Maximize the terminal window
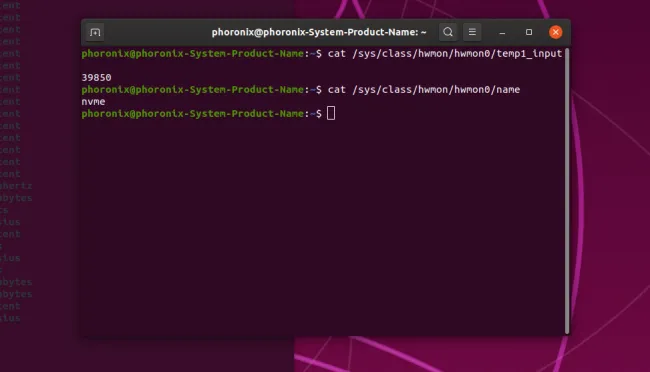This screenshot has width=650, height=372. 529,32
